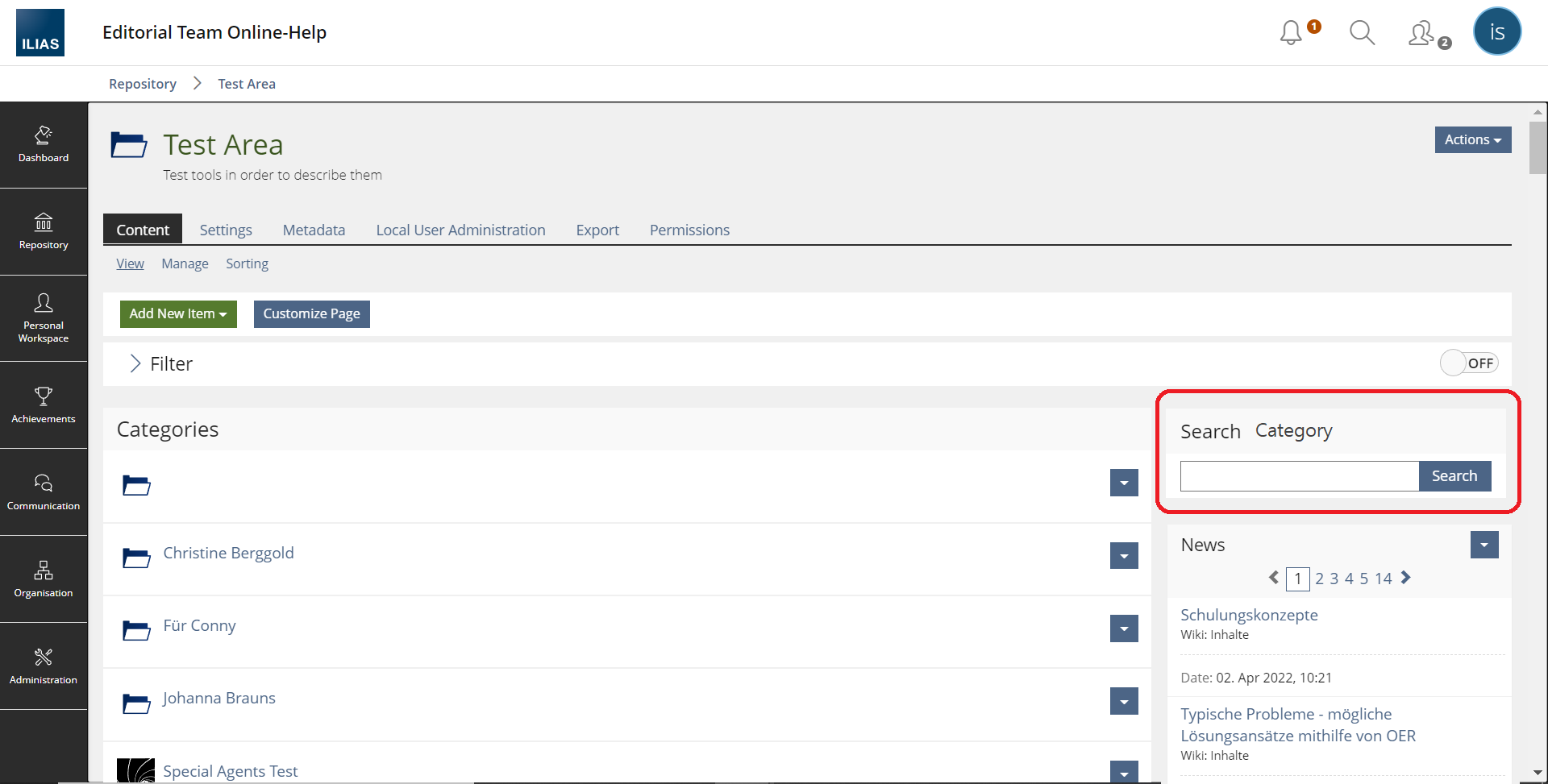The width and height of the screenshot is (1548, 784).
Task: Toggle the Filter OFF switch
Action: (1469, 363)
